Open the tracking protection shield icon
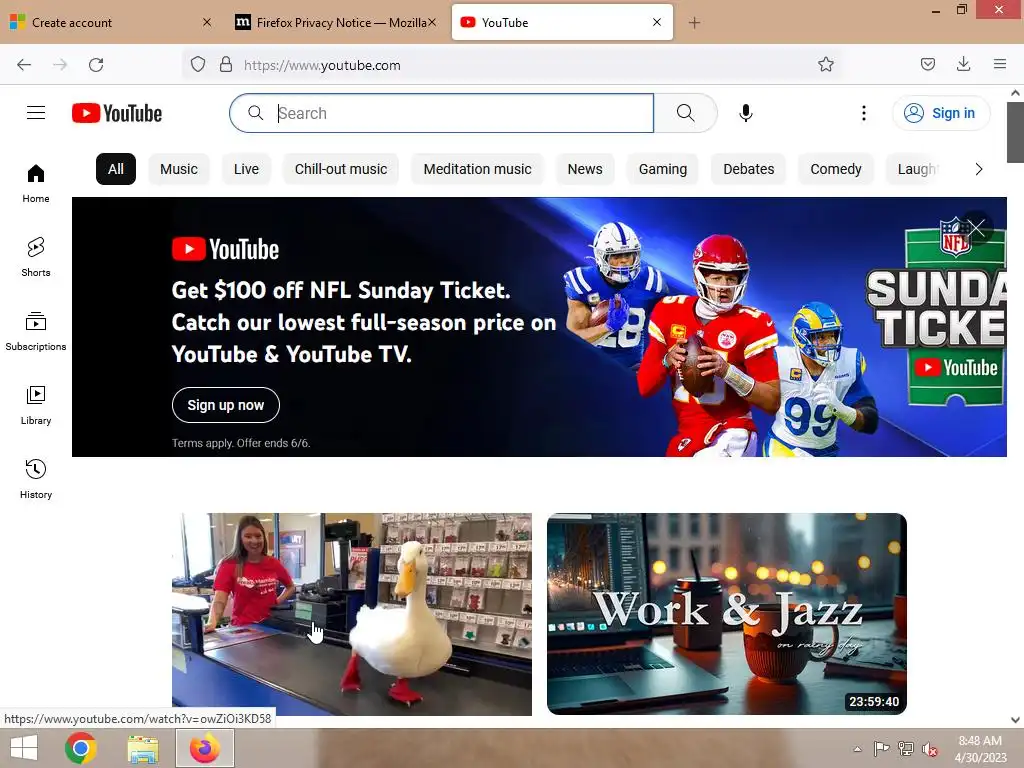 point(198,64)
